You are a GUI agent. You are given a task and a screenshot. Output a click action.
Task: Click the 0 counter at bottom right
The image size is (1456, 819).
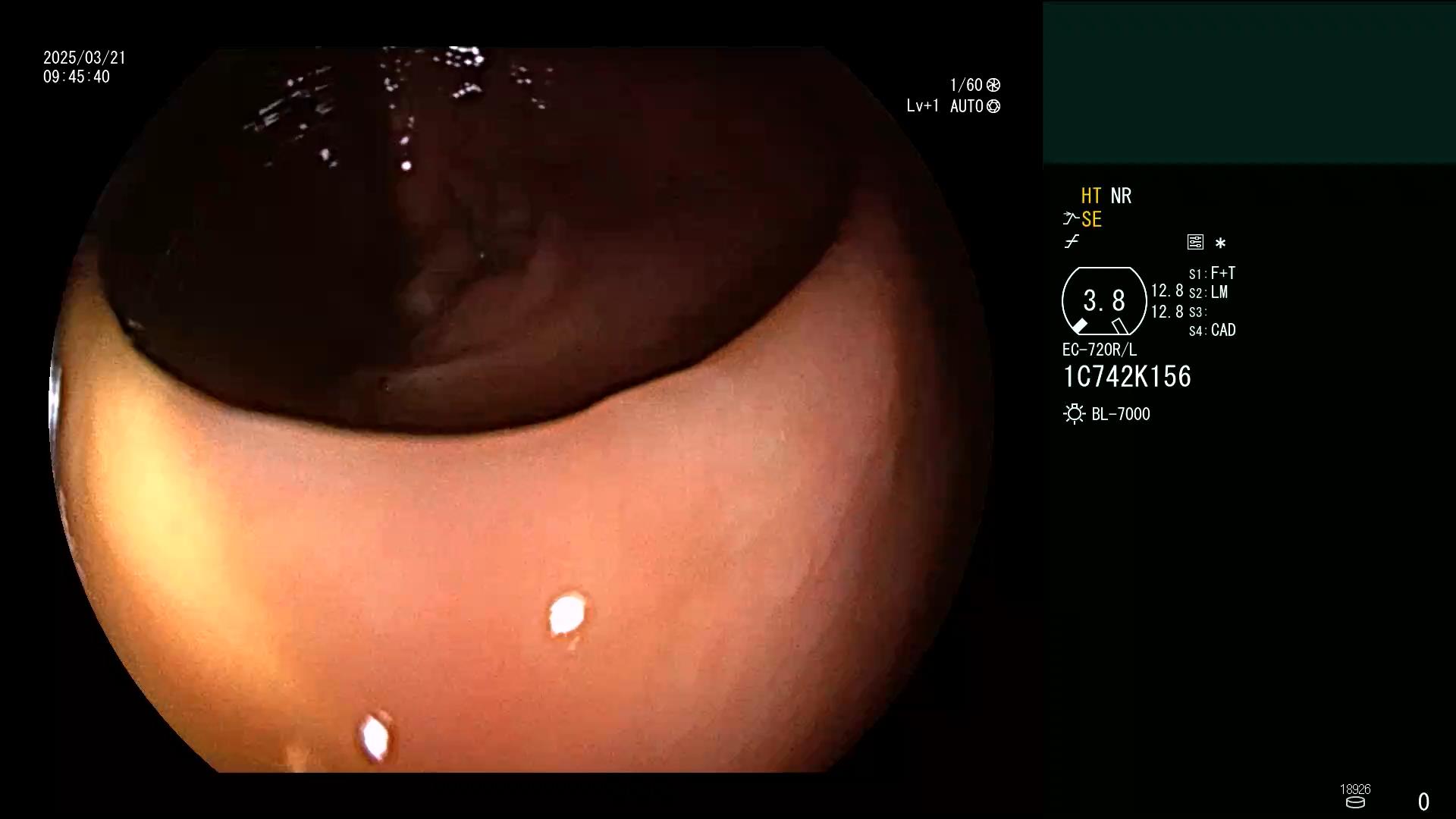(x=1423, y=802)
